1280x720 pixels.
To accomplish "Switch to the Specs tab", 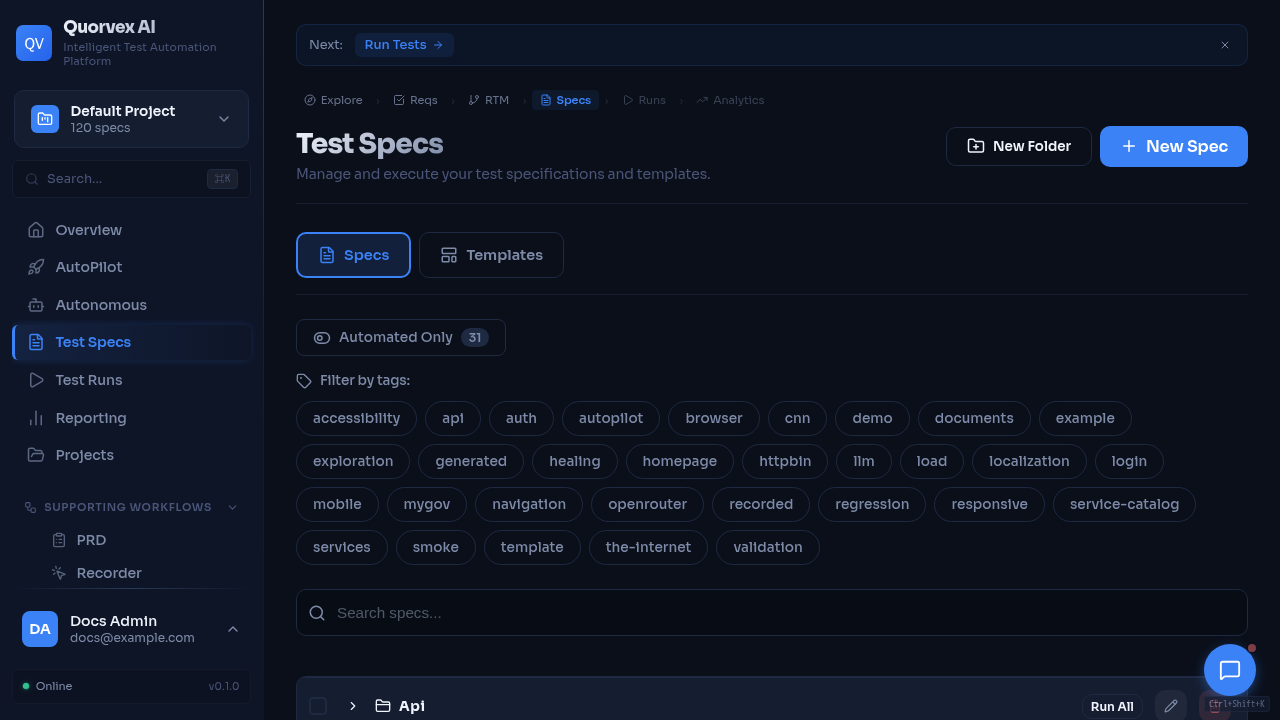I will (x=353, y=255).
